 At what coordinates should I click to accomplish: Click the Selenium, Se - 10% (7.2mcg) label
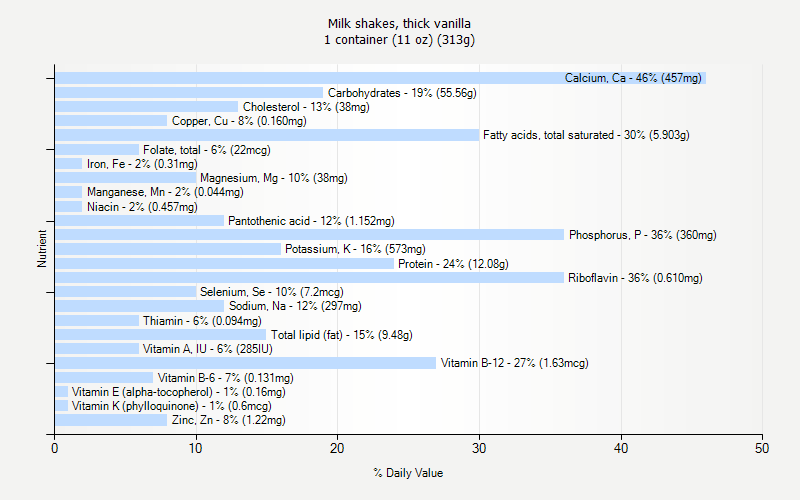point(272,292)
